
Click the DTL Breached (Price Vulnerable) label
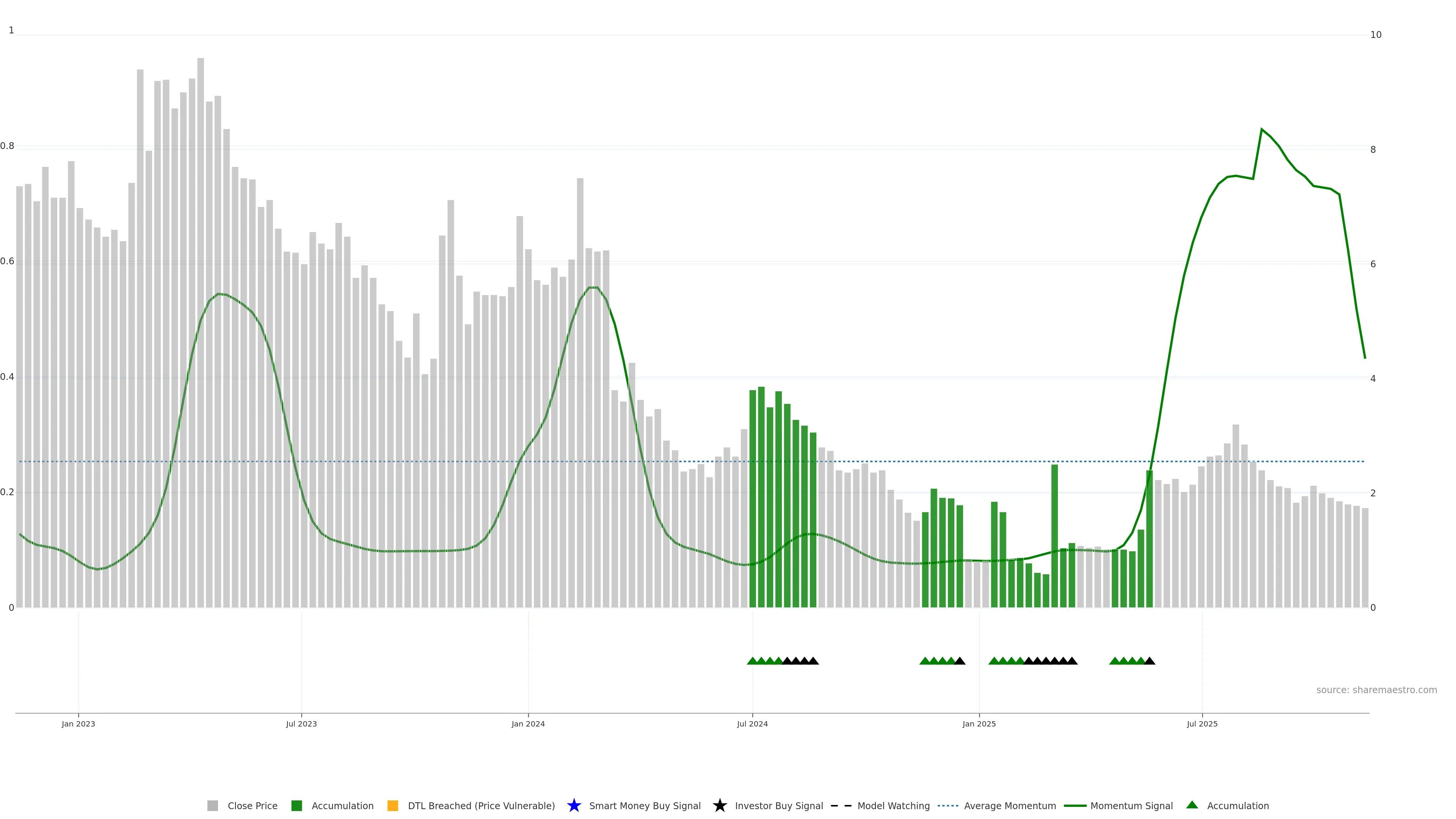tap(481, 805)
